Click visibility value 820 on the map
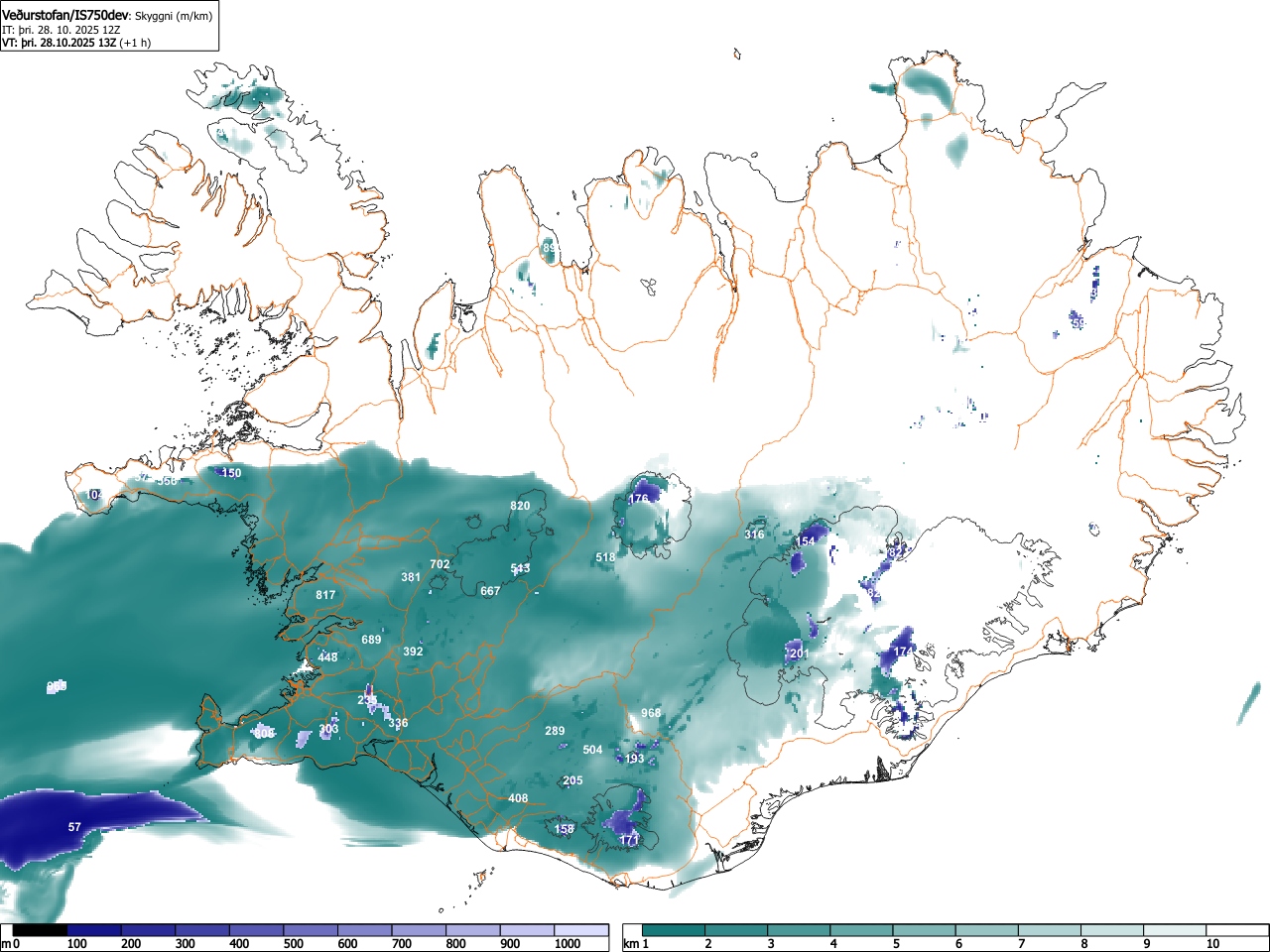 (x=520, y=506)
